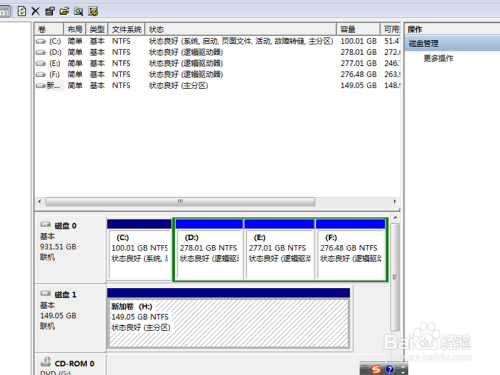Click the drive icon of the 新... volume

[x=41, y=86]
